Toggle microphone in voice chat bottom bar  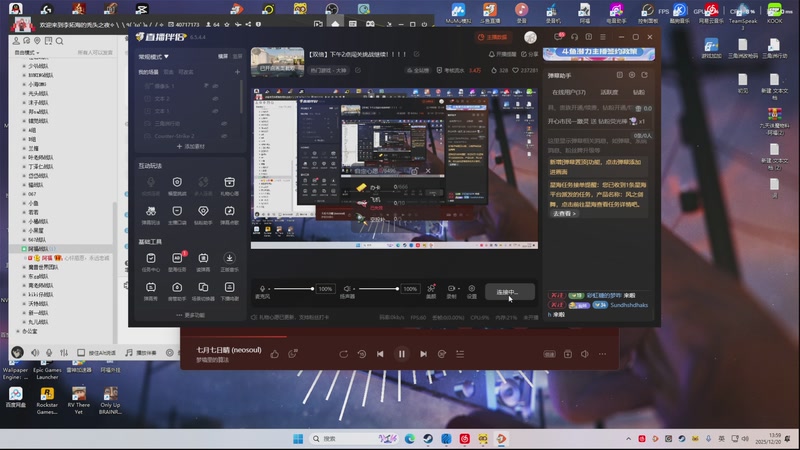(x=49, y=353)
